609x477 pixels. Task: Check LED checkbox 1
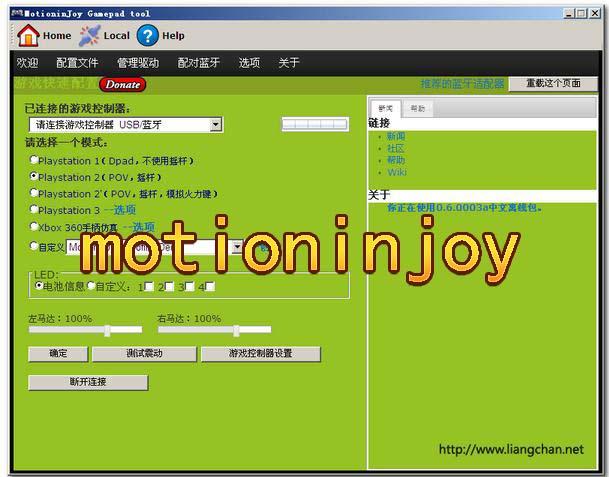(149, 287)
